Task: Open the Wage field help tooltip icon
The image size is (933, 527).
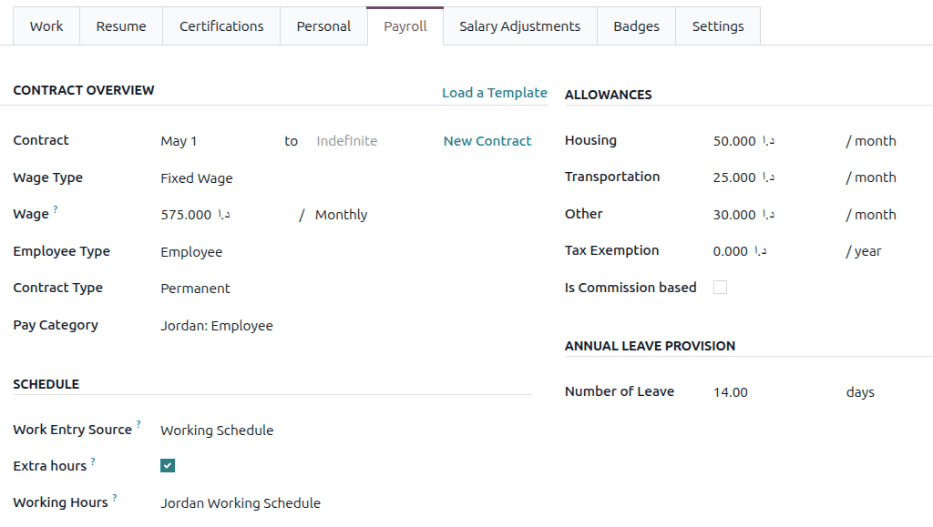Action: click(55, 209)
